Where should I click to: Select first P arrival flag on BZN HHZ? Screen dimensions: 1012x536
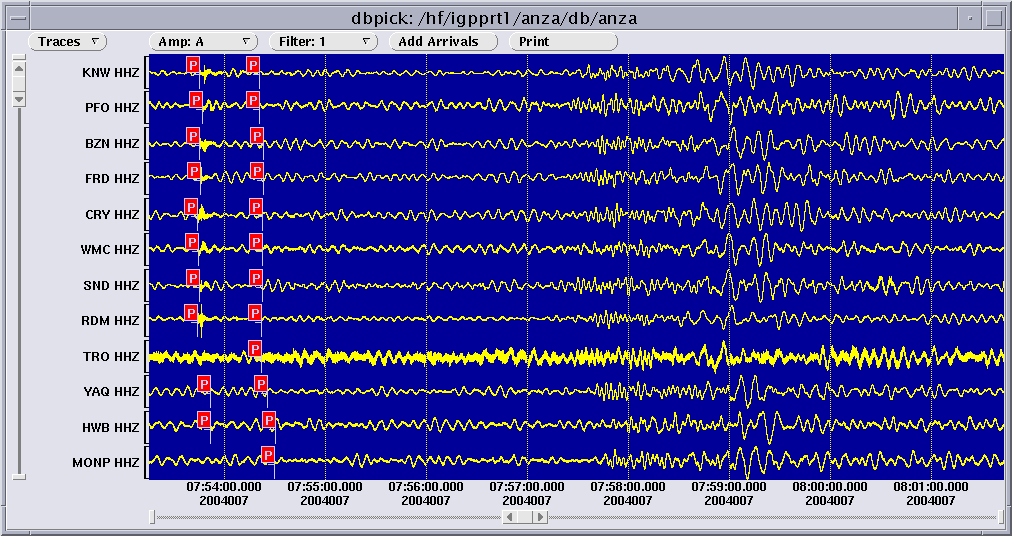click(x=193, y=136)
